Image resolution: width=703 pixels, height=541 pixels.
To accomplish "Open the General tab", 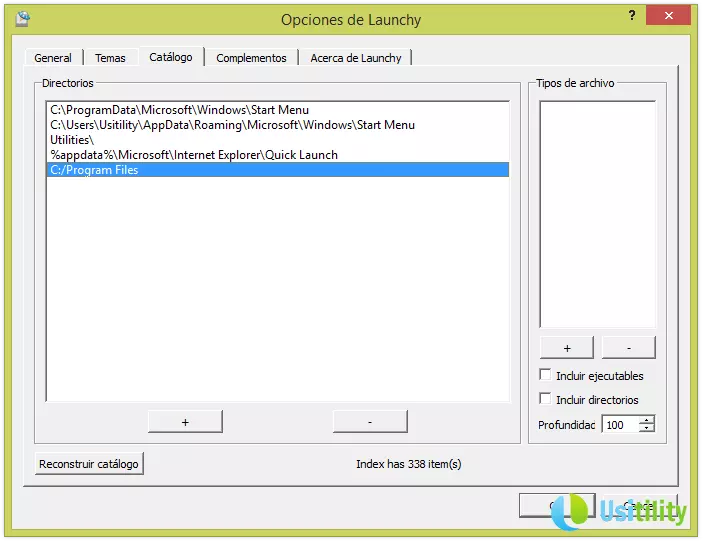I will click(x=53, y=58).
